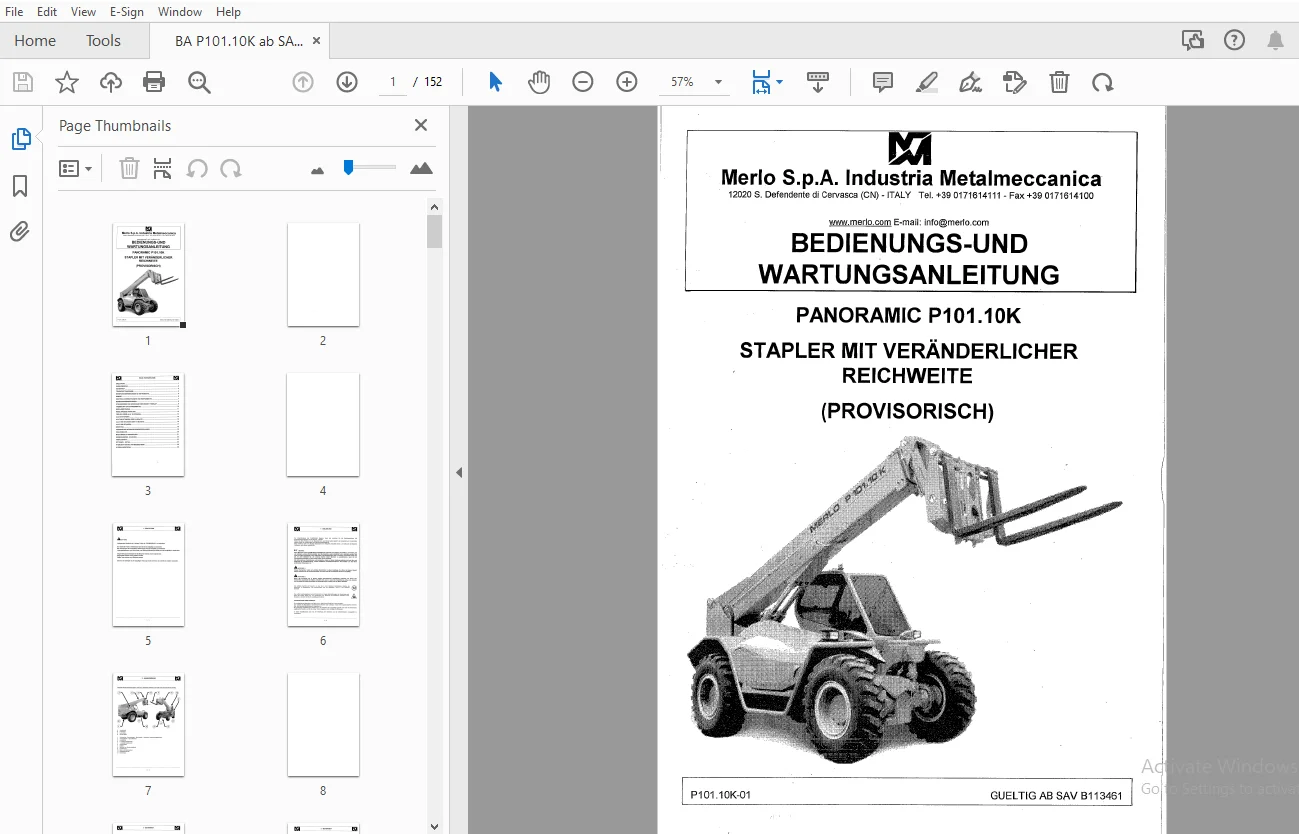This screenshot has width=1299, height=834.
Task: Add the document to starred with the star icon
Action: tap(67, 82)
